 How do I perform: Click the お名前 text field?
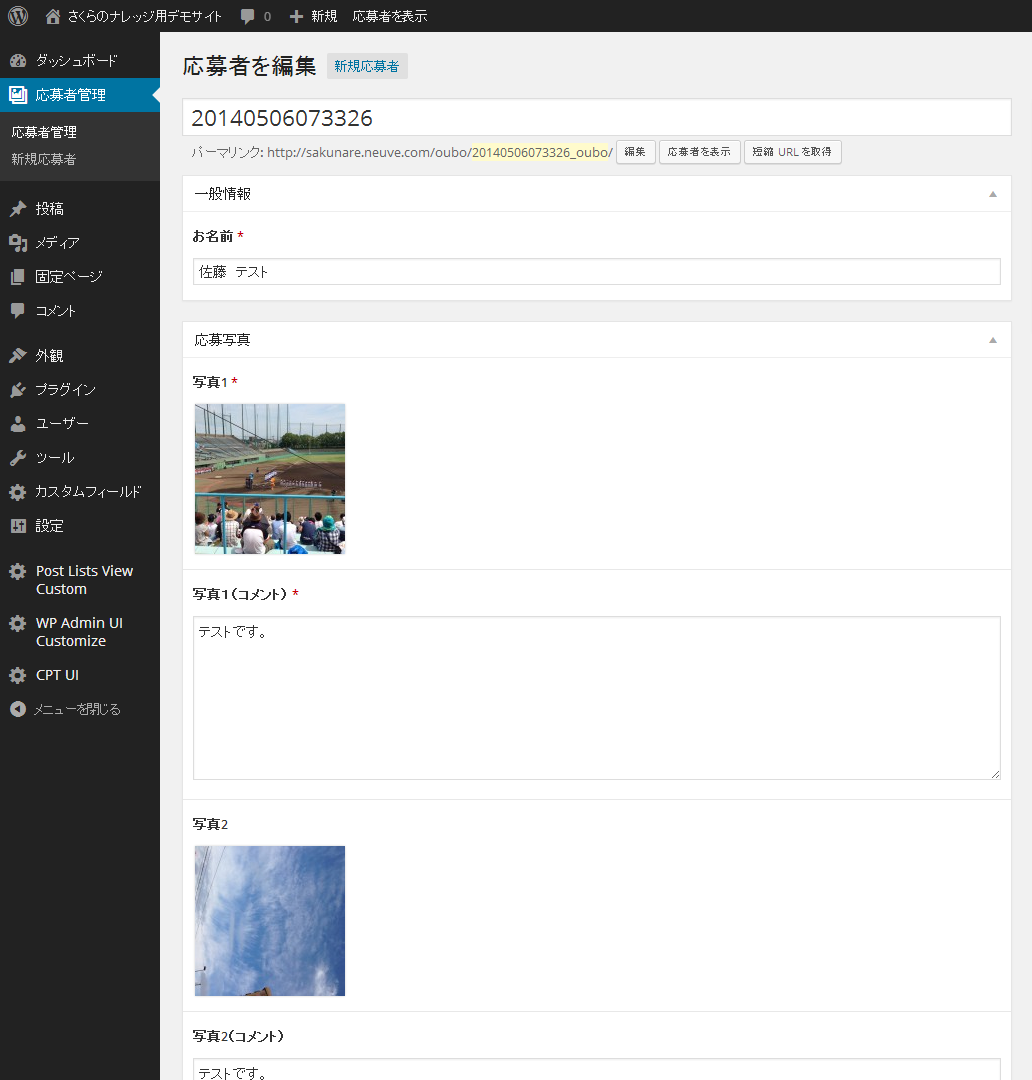click(x=596, y=272)
